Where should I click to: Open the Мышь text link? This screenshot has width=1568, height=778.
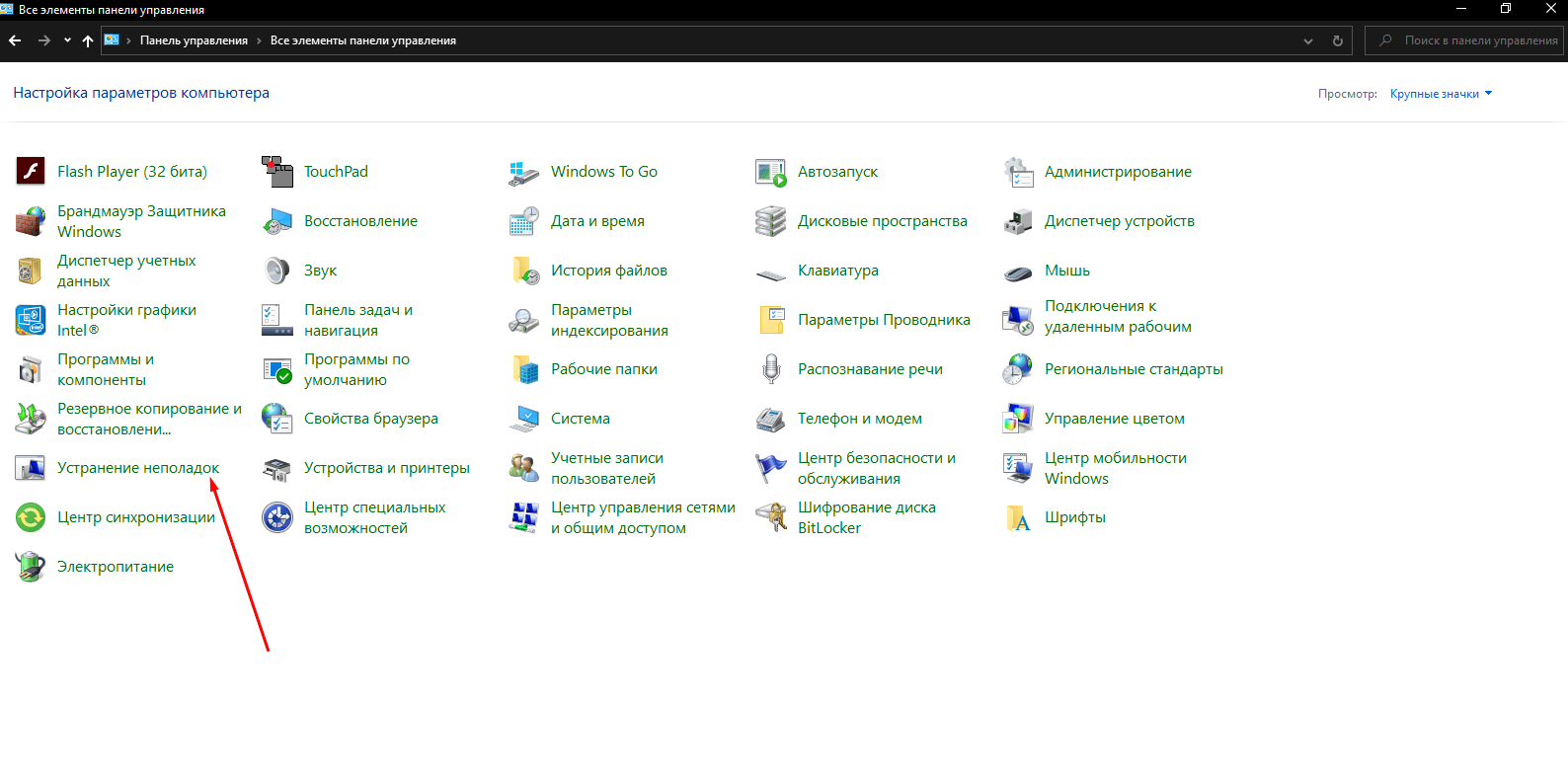1067,271
